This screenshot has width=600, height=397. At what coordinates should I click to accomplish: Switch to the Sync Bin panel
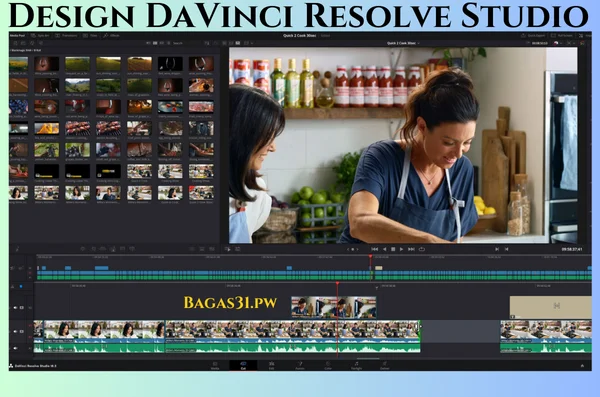click(x=40, y=36)
